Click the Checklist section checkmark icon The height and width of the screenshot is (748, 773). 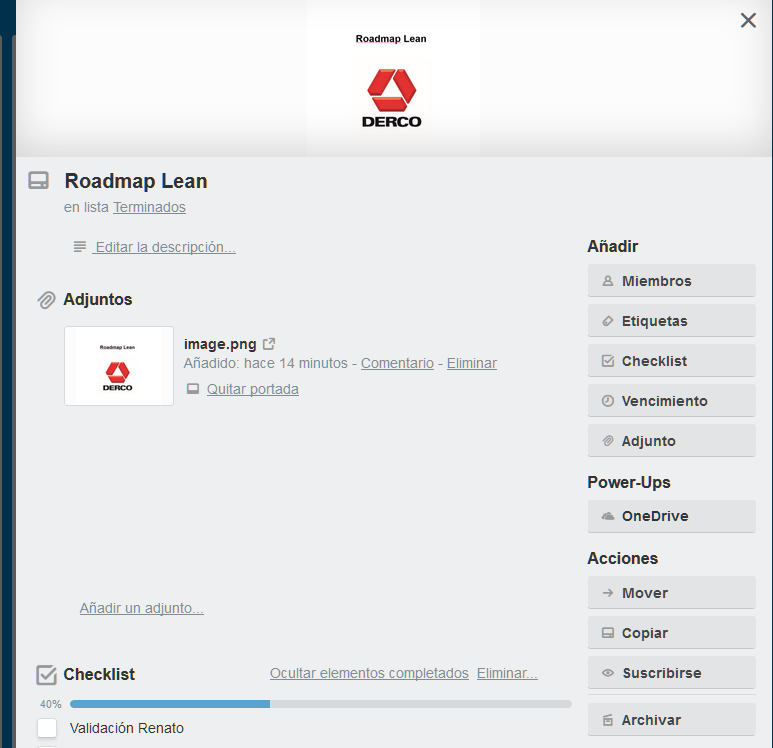[46, 675]
